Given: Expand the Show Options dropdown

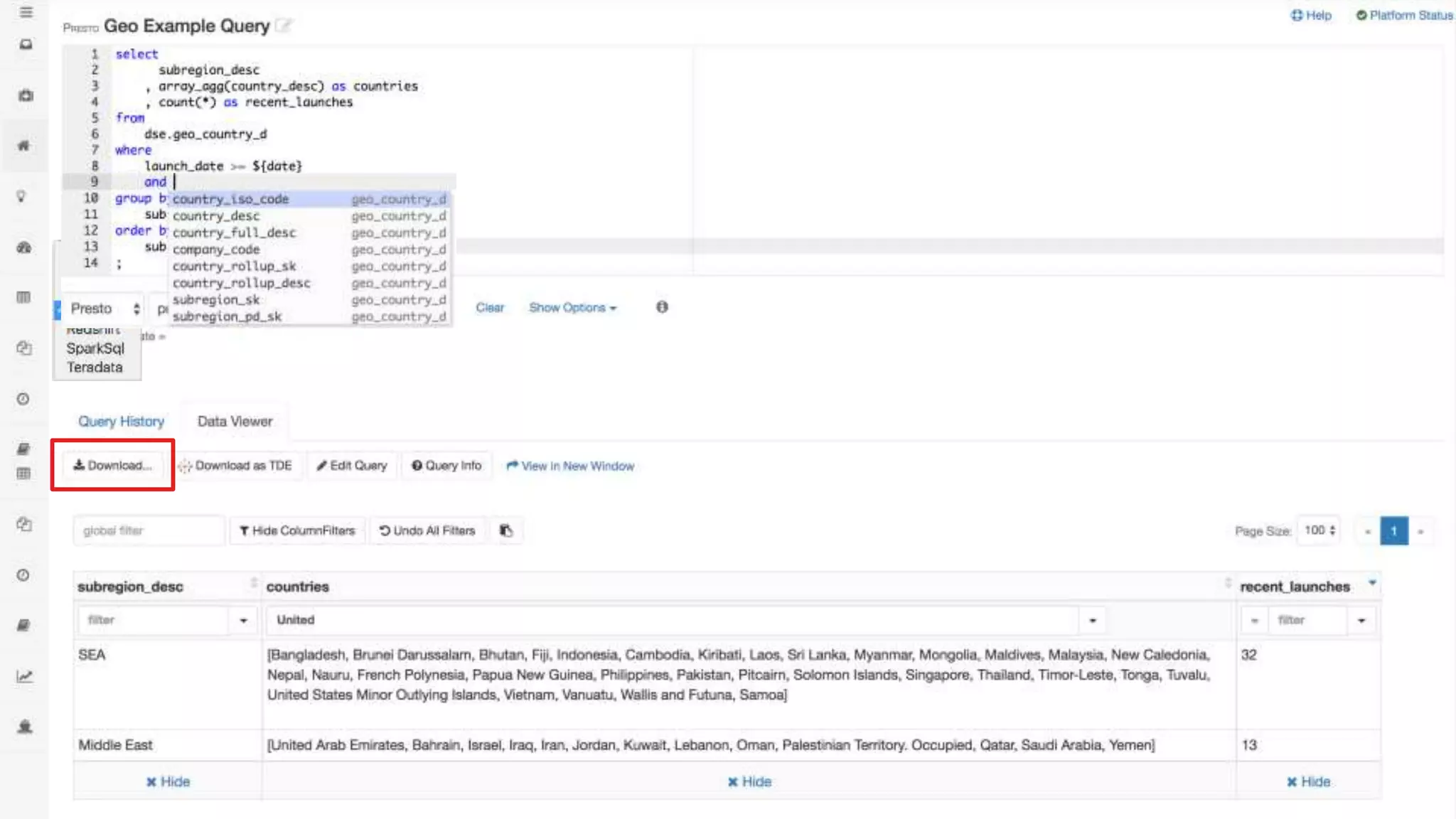Looking at the screenshot, I should pos(572,308).
